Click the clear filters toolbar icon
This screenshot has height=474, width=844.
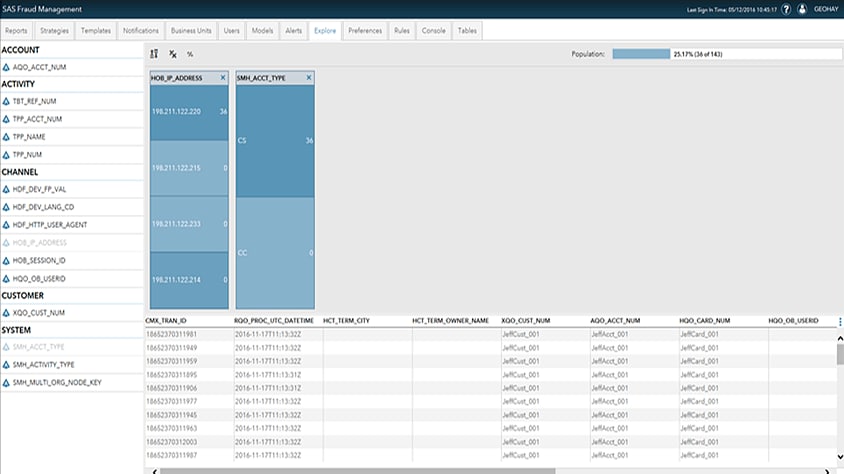[x=173, y=54]
